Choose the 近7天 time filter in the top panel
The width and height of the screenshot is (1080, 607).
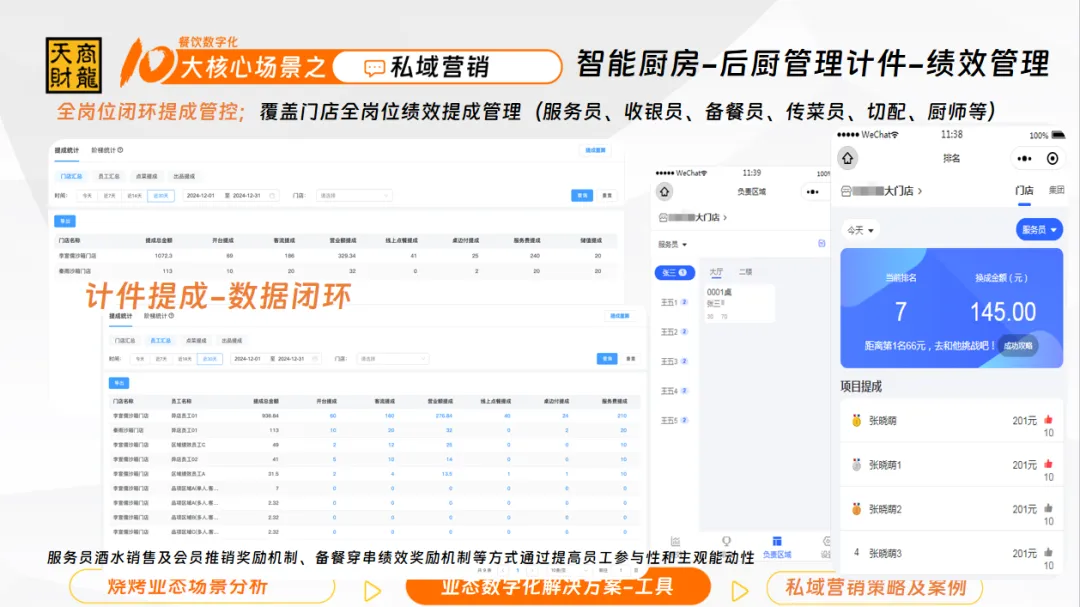click(x=110, y=196)
